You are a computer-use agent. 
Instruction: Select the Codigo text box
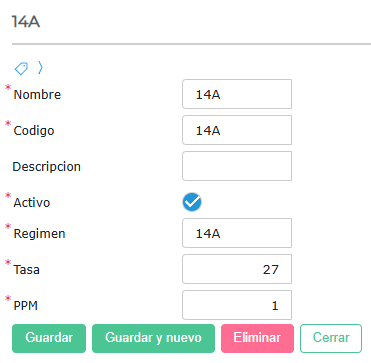click(237, 130)
